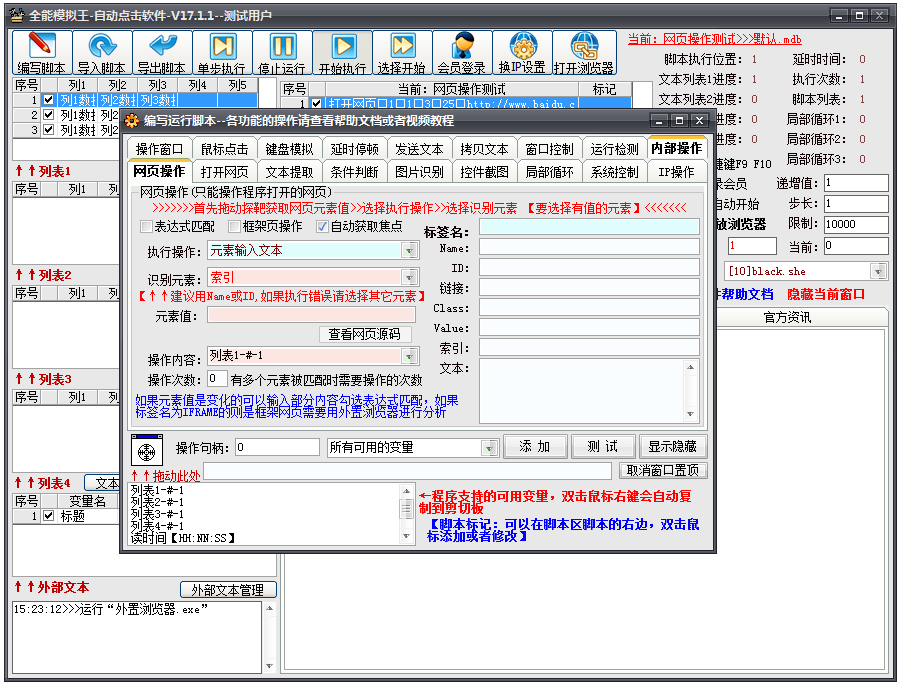Stop the script using 停止运行
Image resolution: width=901 pixels, height=685 pixels.
(281, 52)
